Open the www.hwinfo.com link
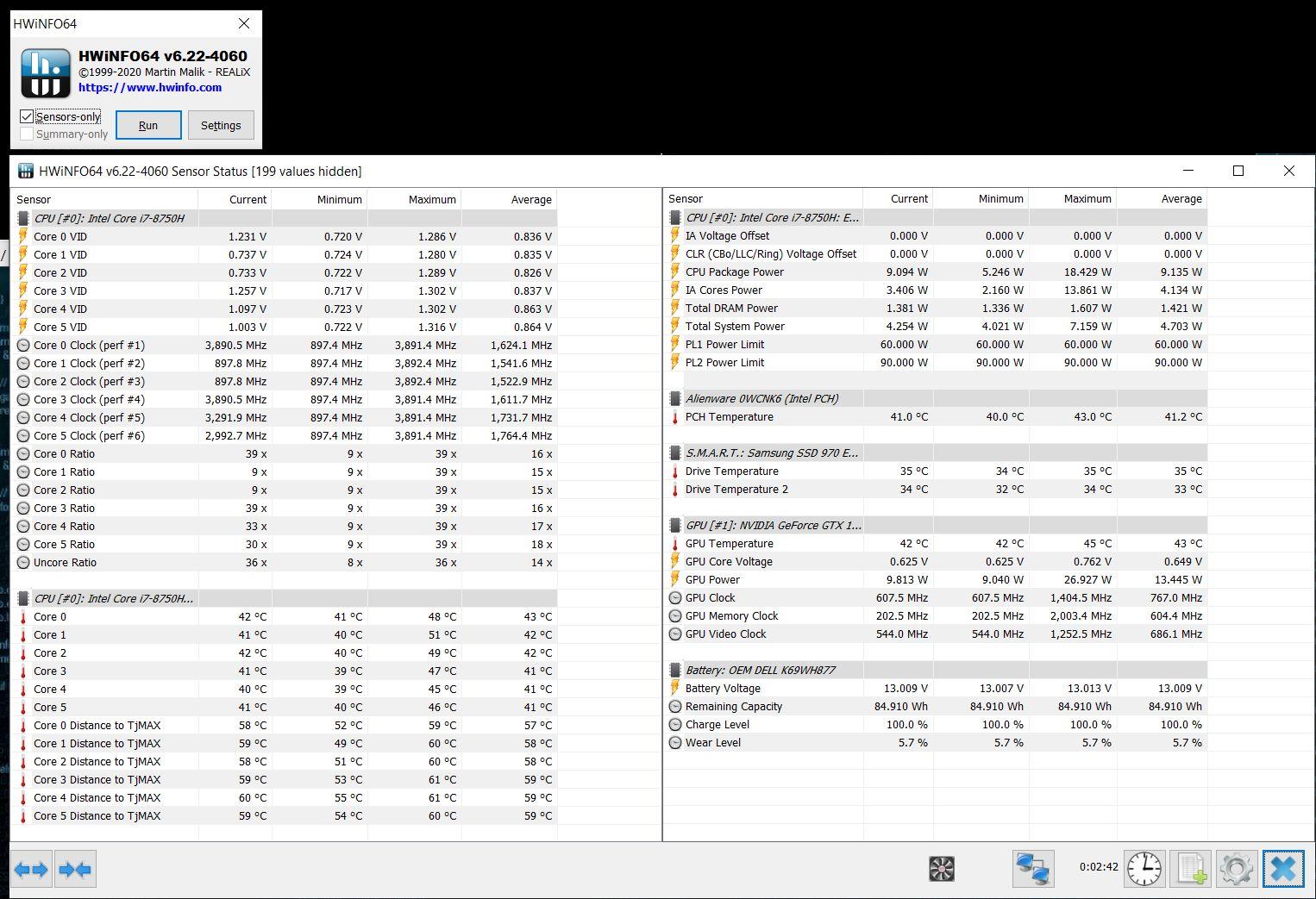 pyautogui.click(x=150, y=87)
